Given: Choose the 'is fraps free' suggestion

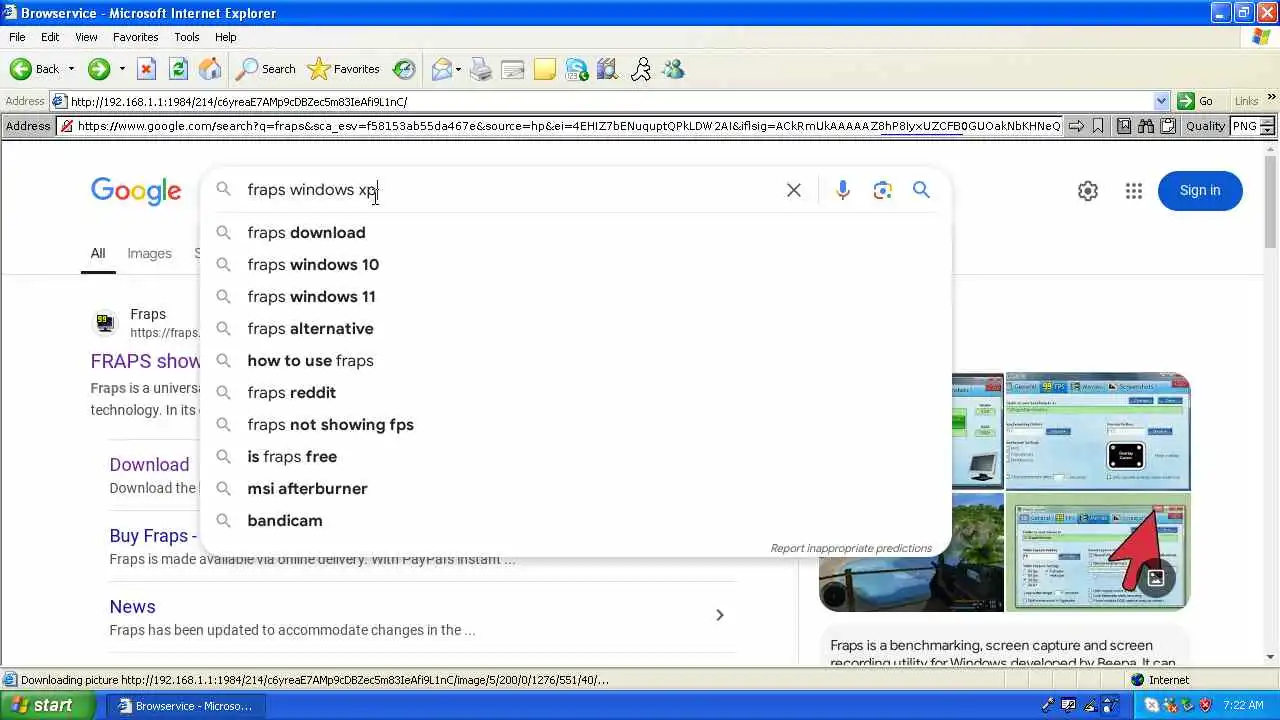Looking at the screenshot, I should point(575,457).
